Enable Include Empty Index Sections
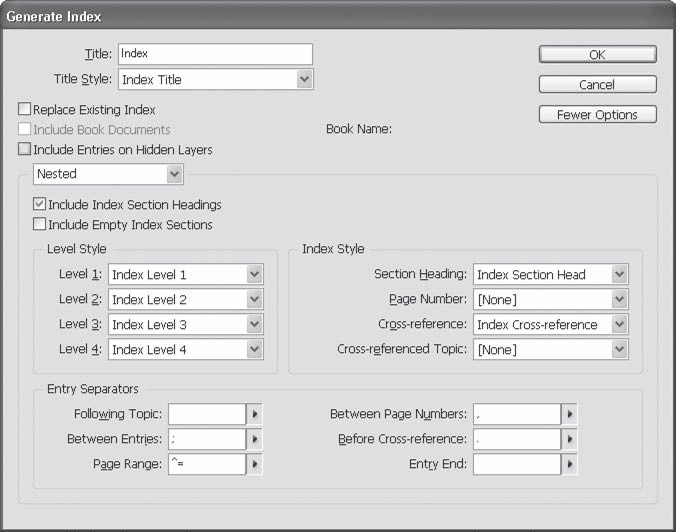Screen dimensions: 676x532 (x=40, y=224)
